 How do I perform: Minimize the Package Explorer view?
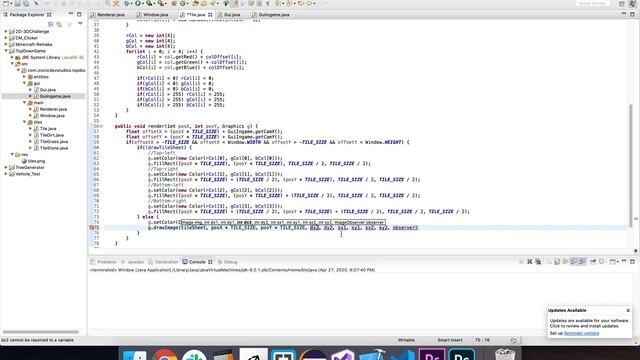pos(71,14)
